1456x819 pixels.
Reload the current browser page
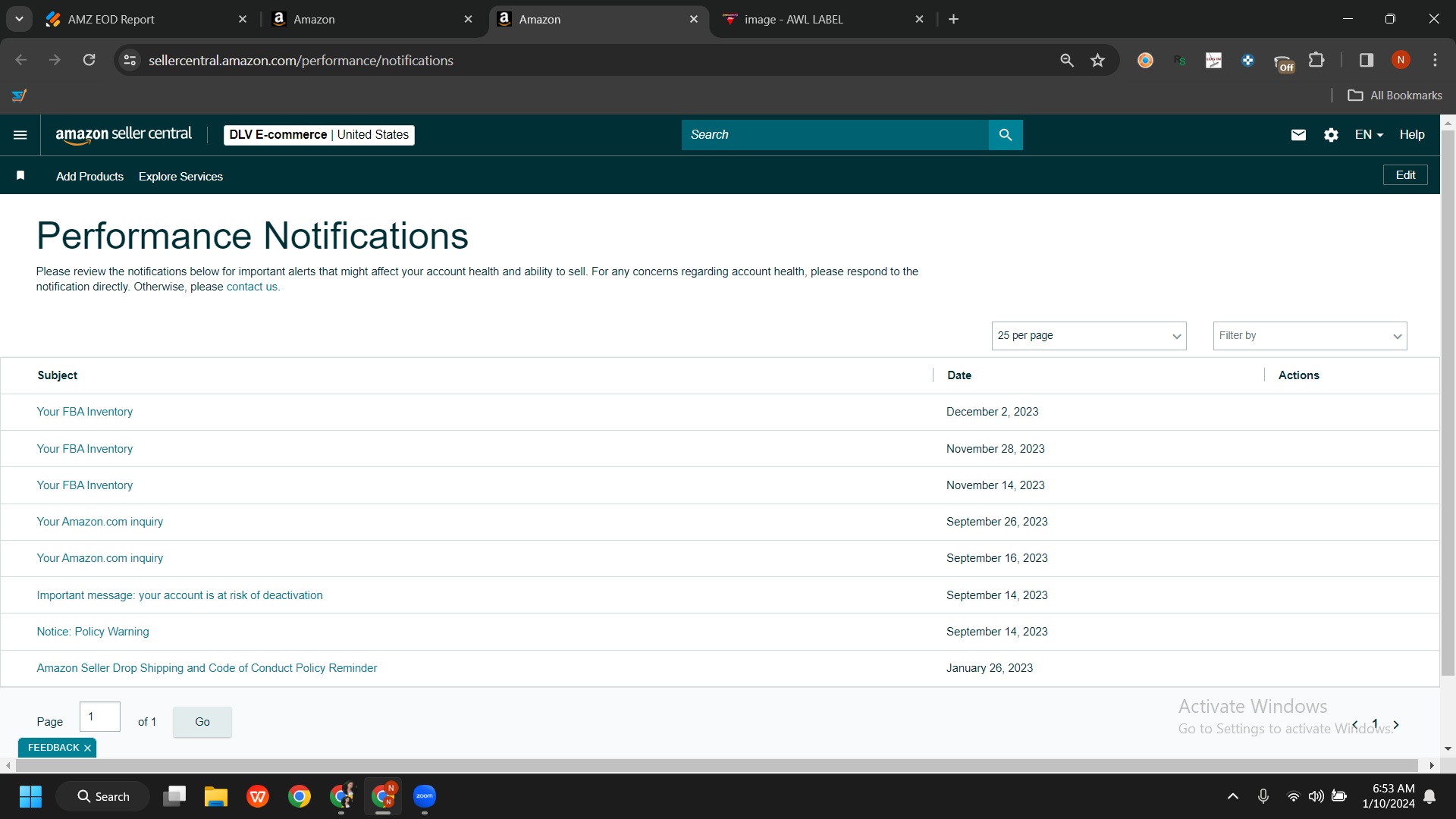(x=89, y=60)
